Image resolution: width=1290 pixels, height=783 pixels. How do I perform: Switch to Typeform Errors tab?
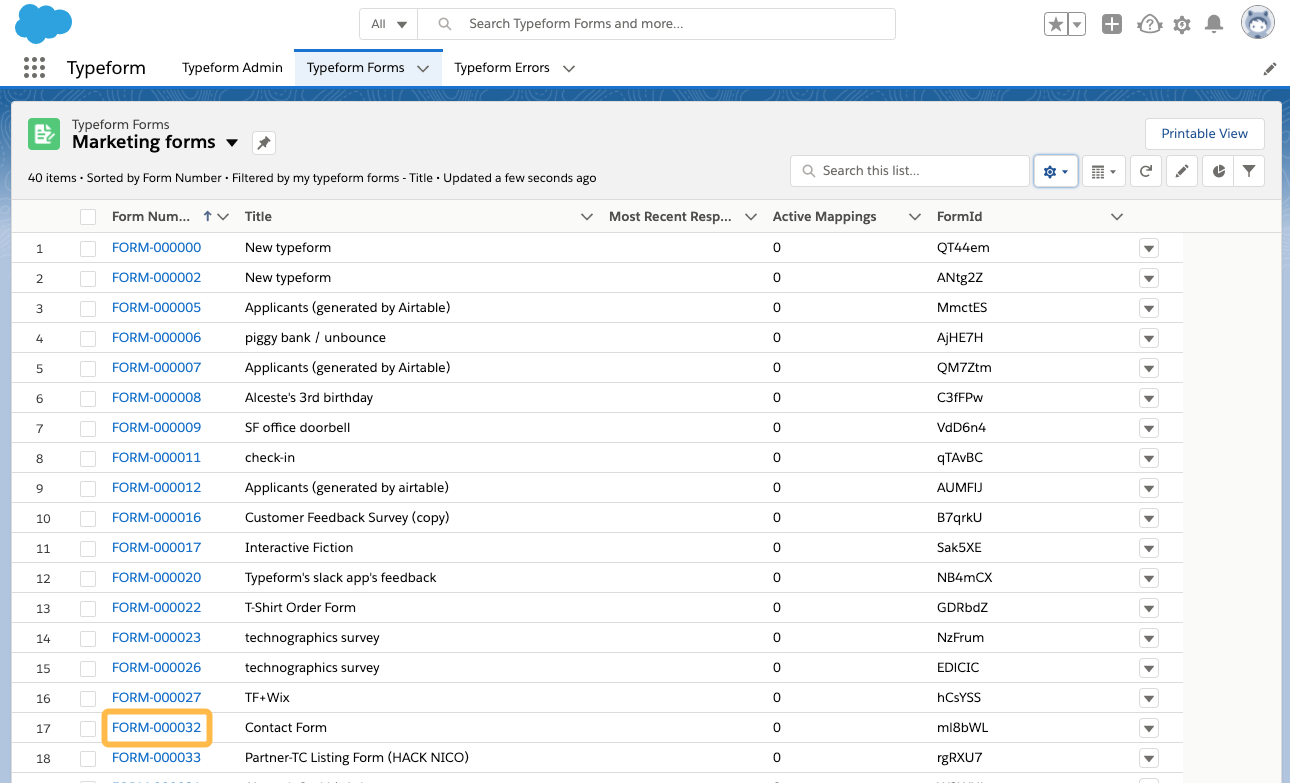(x=502, y=68)
